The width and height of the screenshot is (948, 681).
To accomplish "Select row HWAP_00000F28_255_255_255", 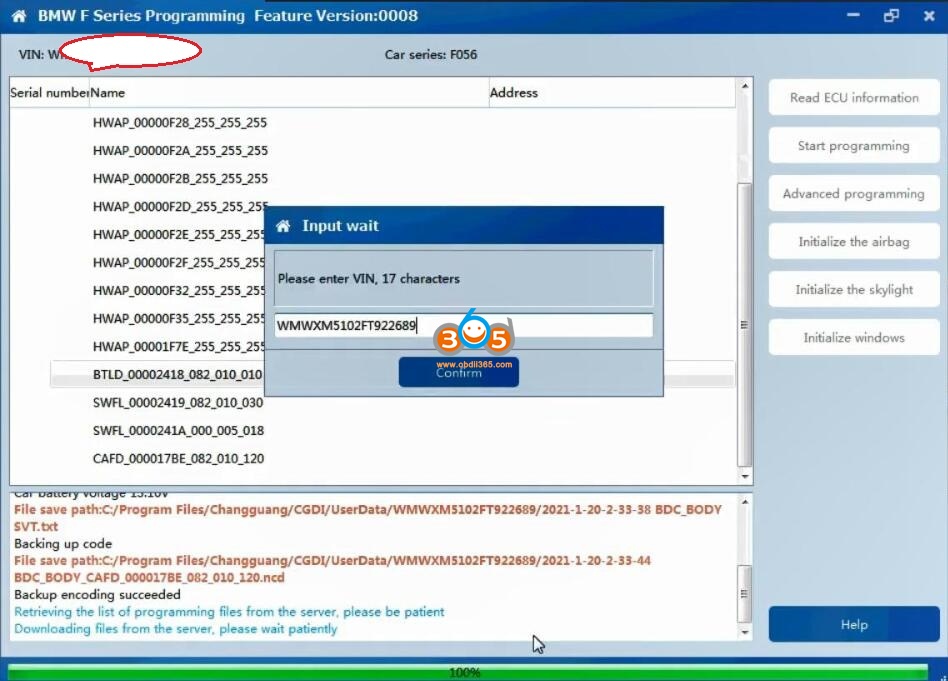I will click(x=180, y=123).
